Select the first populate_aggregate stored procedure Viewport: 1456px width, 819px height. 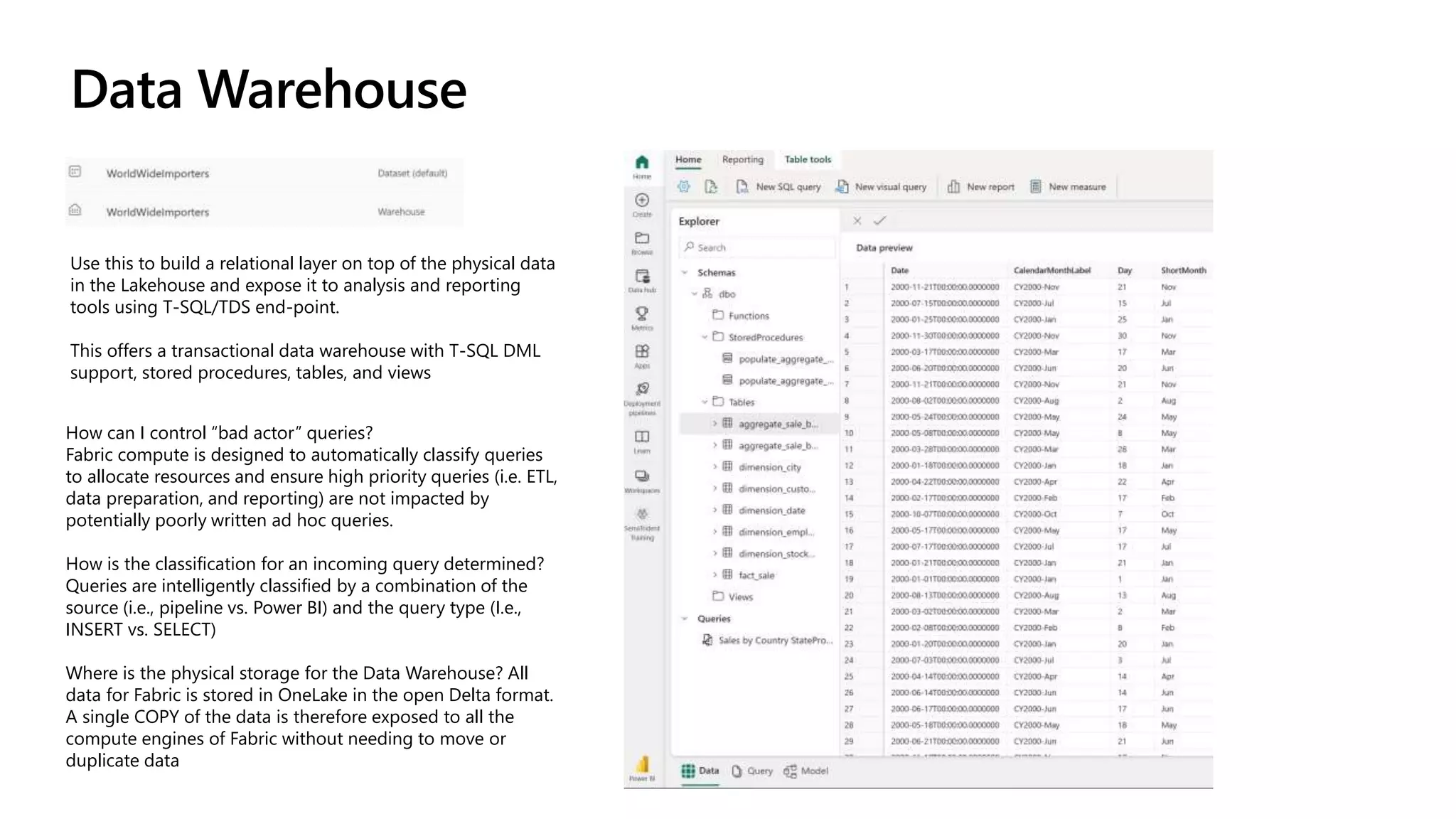[x=778, y=359]
